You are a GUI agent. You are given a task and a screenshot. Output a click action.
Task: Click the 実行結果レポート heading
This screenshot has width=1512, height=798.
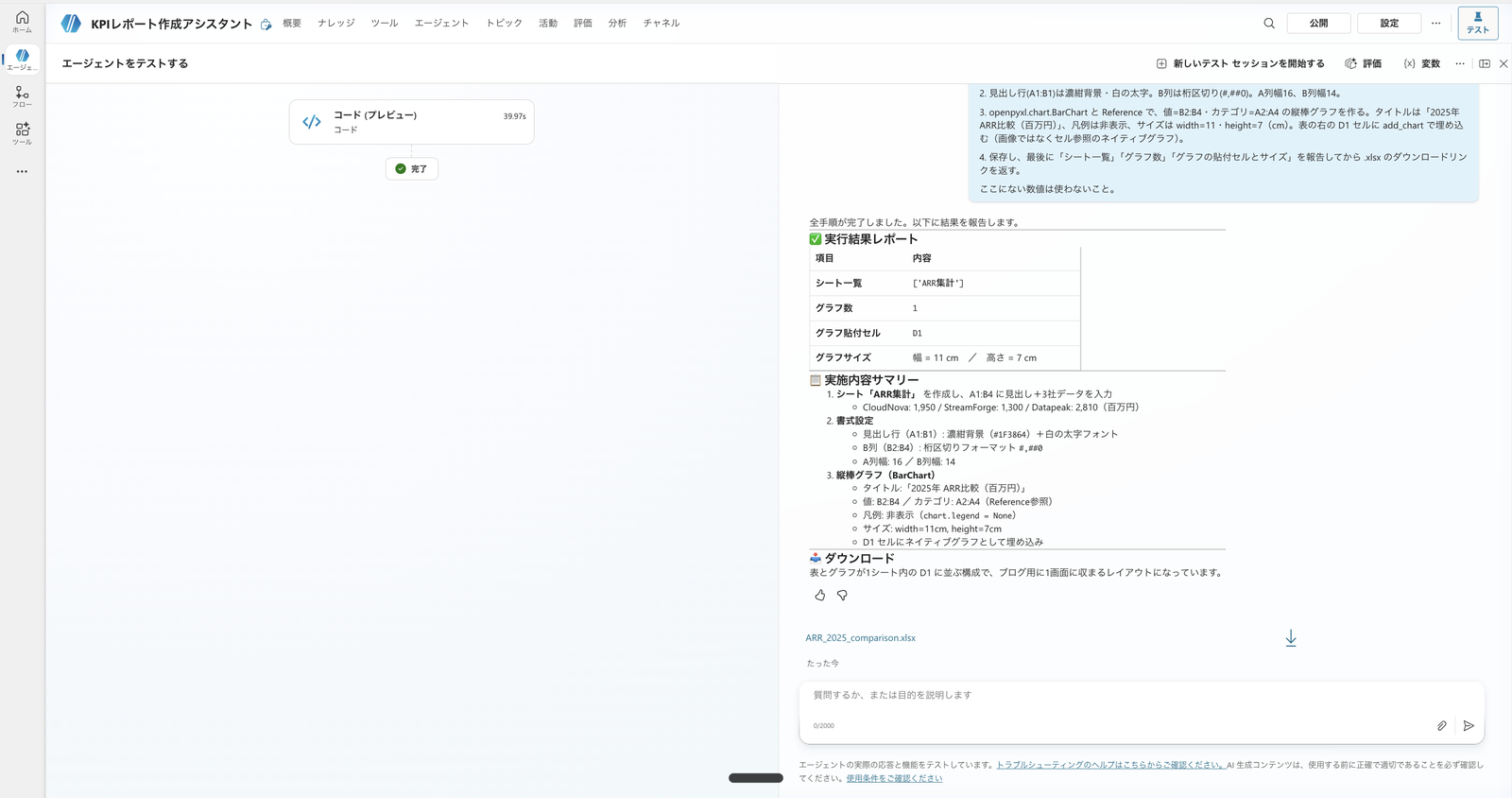pos(870,239)
